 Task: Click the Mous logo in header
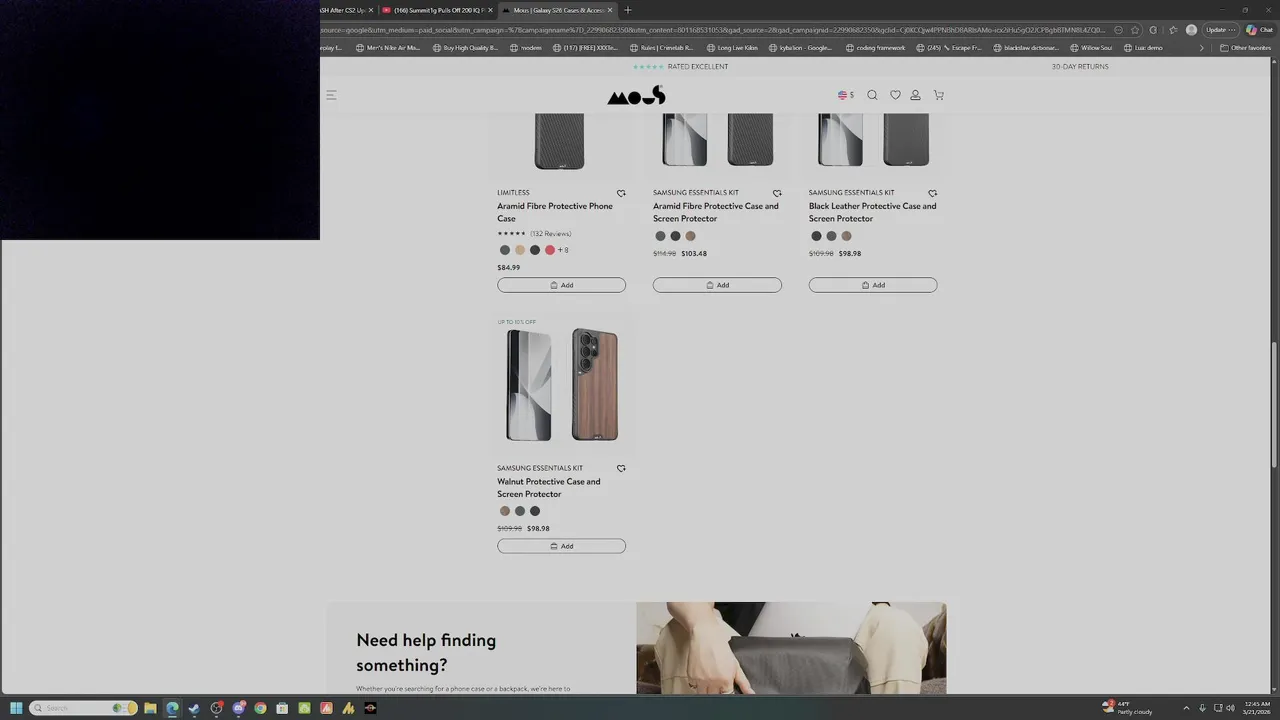[636, 95]
